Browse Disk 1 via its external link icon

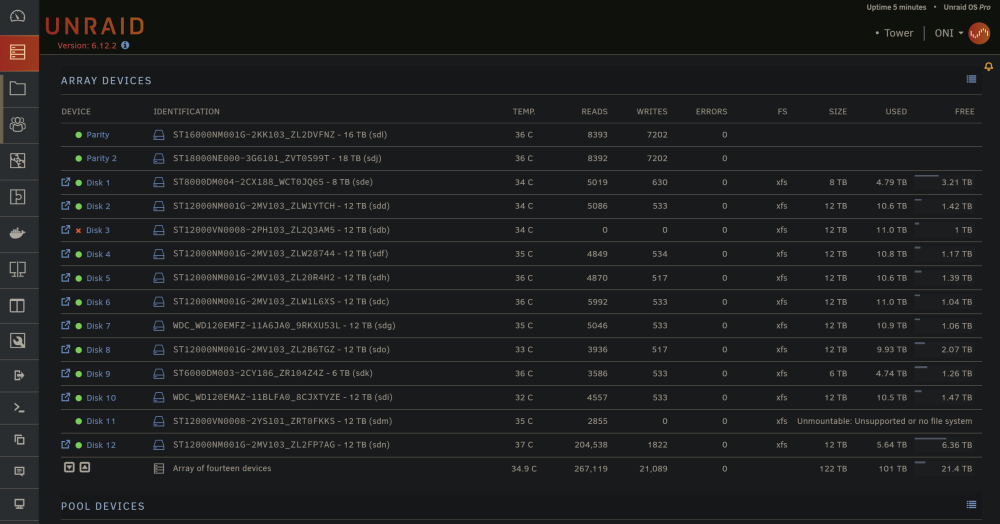(65, 182)
